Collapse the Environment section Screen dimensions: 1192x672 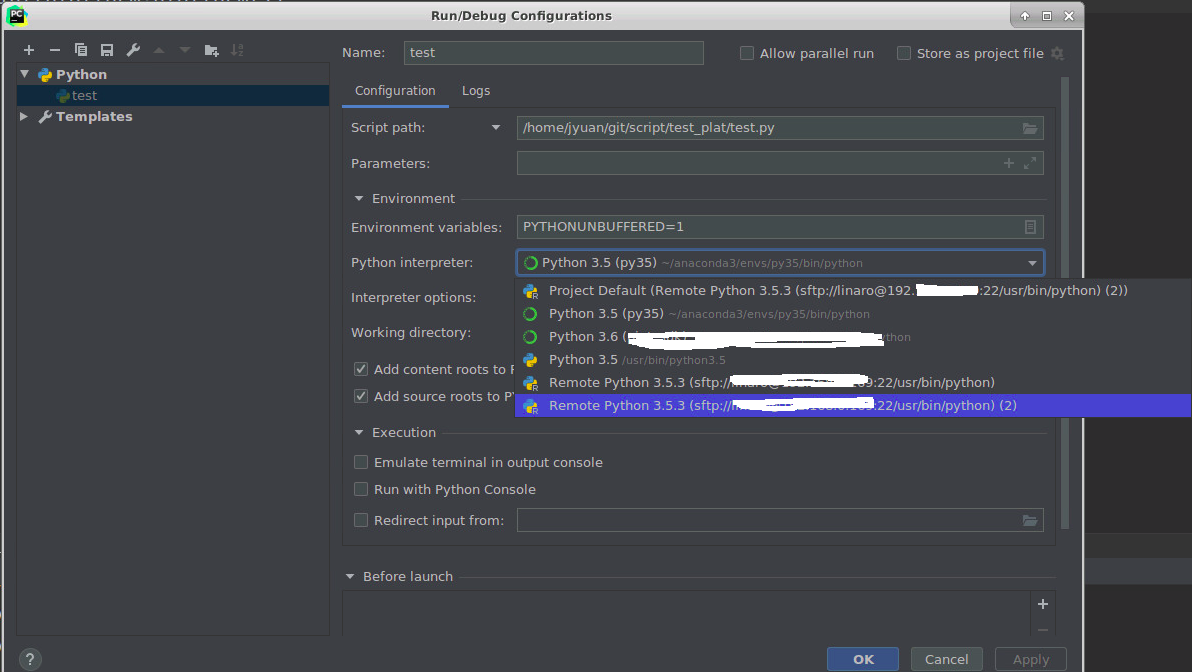click(x=359, y=198)
